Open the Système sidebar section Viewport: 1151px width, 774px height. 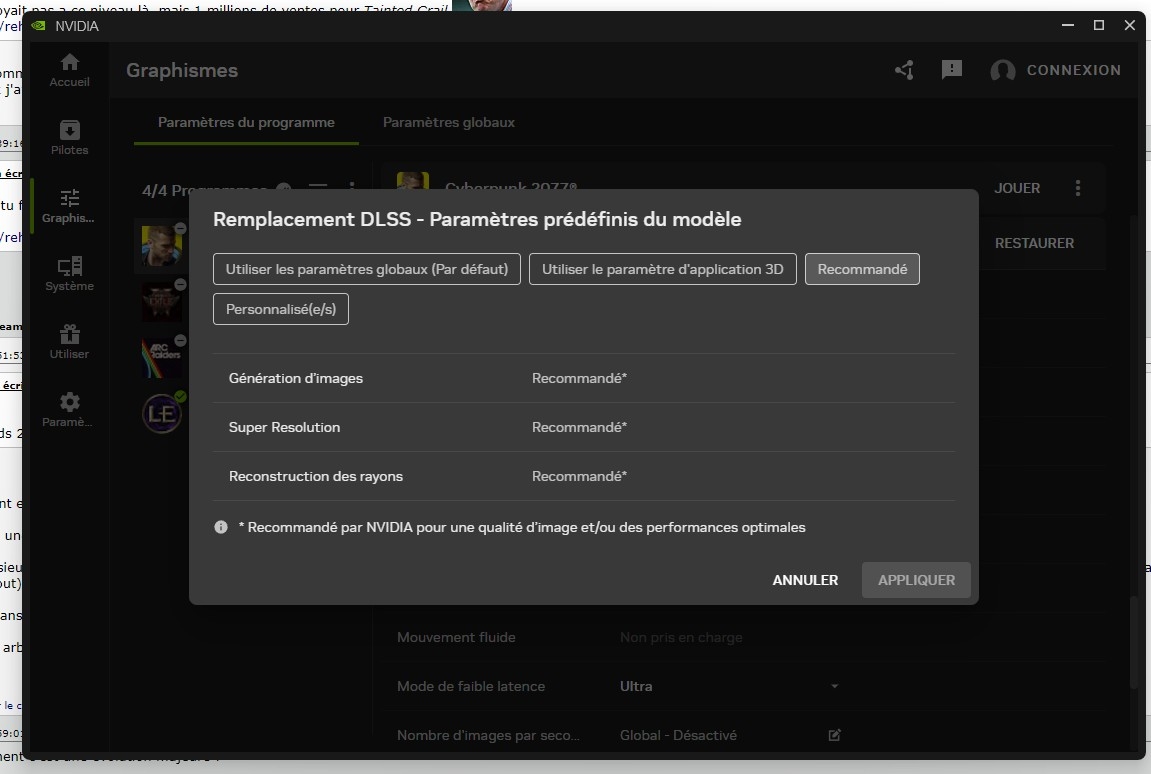(69, 274)
